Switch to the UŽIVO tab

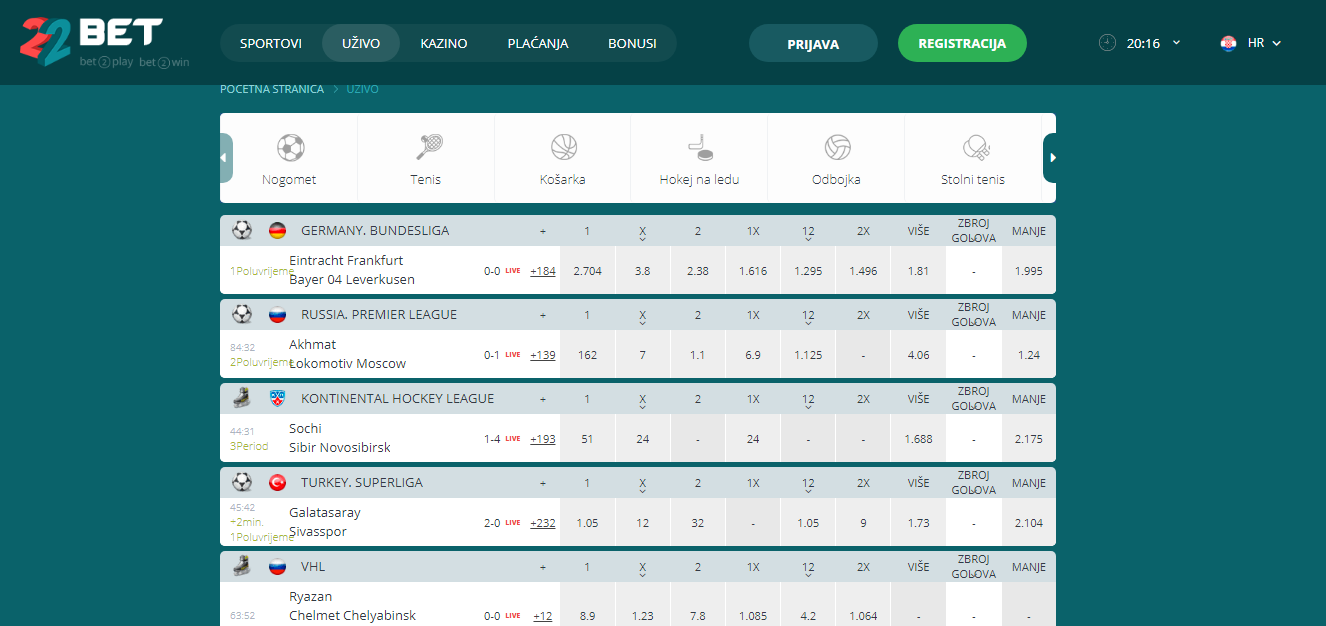click(x=361, y=44)
